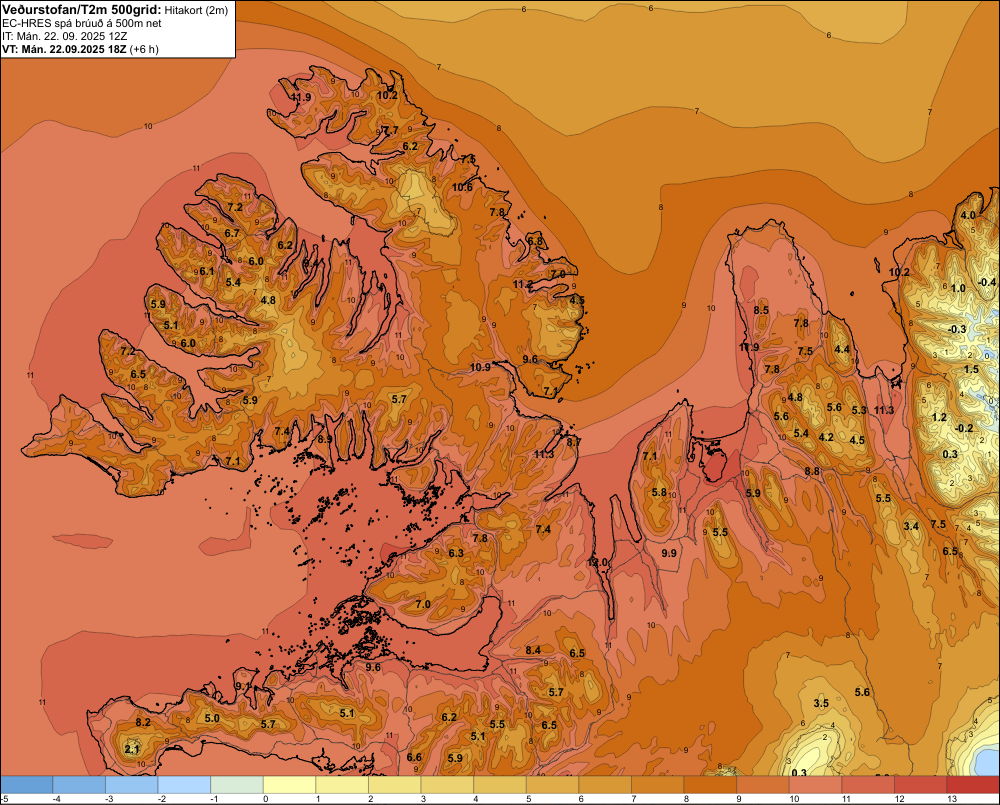
Task: Click the '(+6 h)' forecast offset text
Action: pyautogui.click(x=144, y=49)
